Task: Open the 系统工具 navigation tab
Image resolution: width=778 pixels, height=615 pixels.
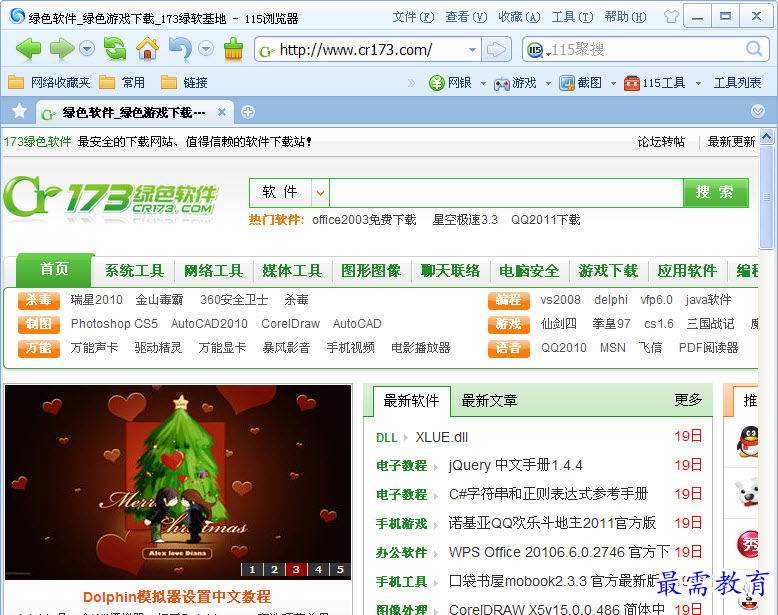Action: point(134,271)
